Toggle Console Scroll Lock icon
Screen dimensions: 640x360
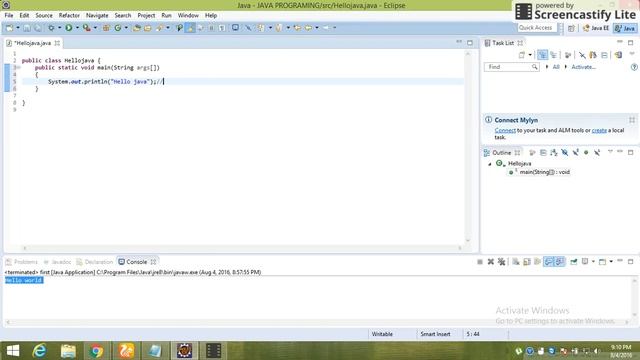[527, 262]
